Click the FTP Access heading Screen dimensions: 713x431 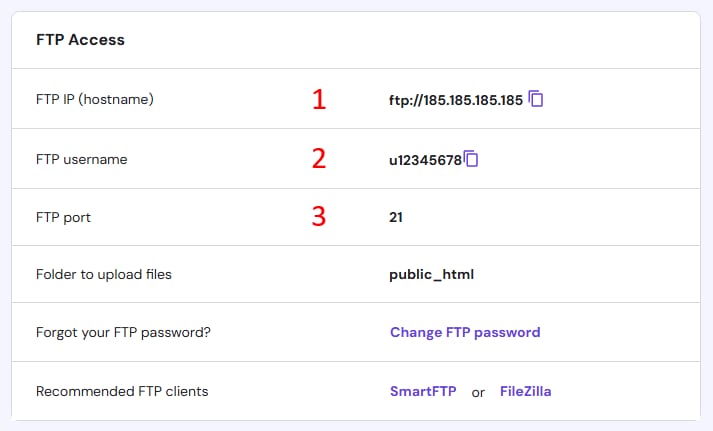point(80,40)
